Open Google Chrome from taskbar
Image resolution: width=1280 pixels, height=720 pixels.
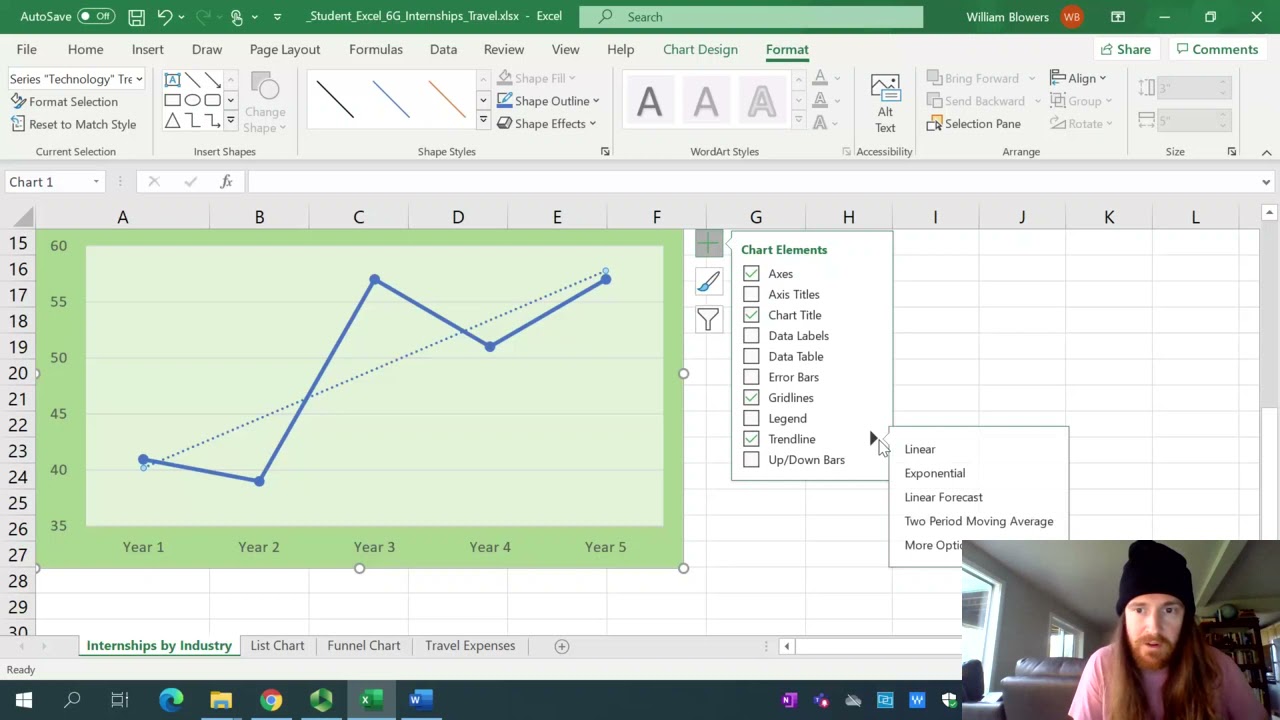pos(271,700)
